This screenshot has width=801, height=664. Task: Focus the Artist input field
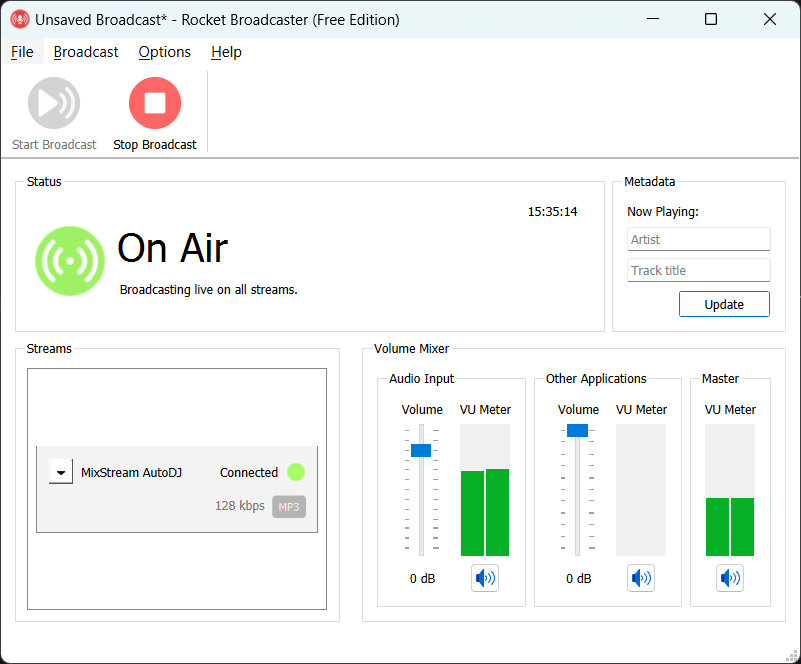point(698,239)
